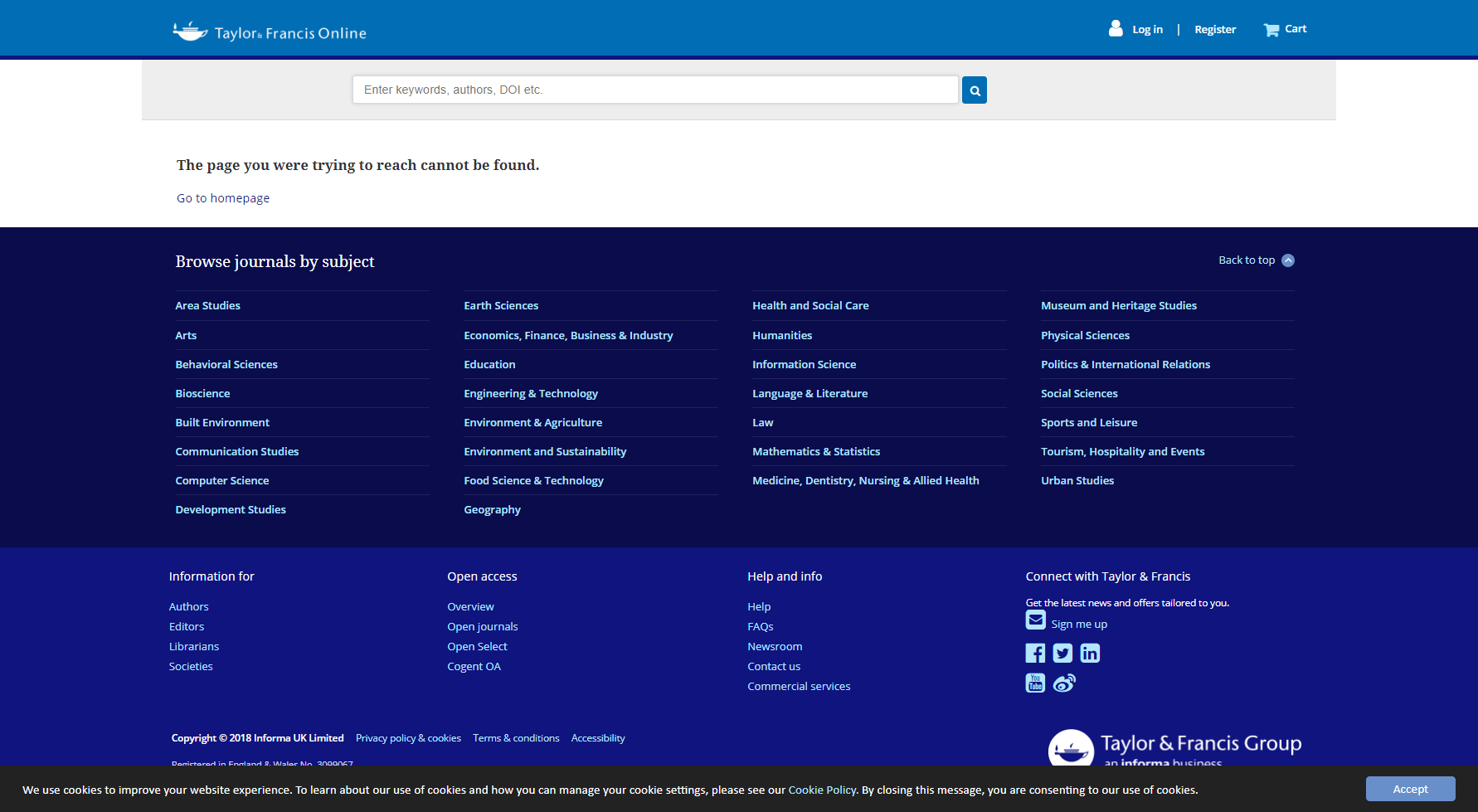1478x812 pixels.
Task: Click Contact us link
Action: click(x=774, y=667)
